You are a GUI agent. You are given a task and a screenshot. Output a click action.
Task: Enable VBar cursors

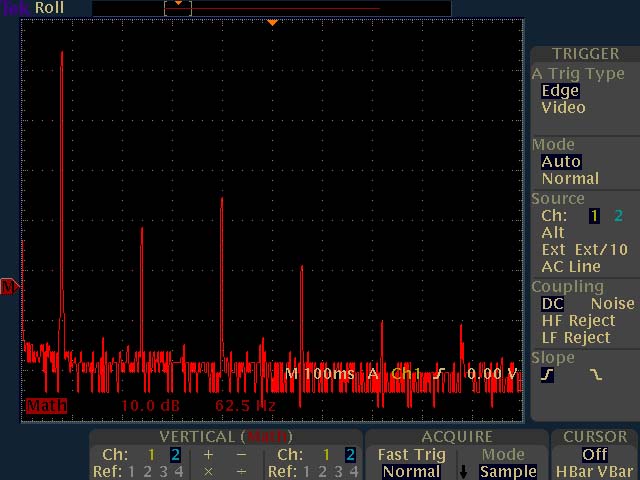point(615,471)
